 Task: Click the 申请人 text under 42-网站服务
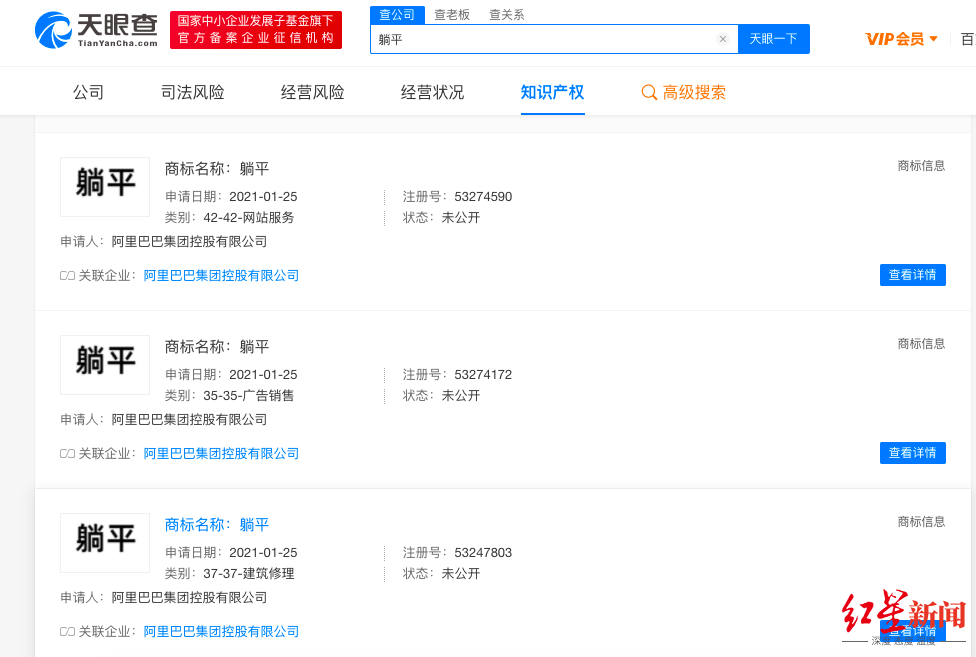tap(164, 241)
